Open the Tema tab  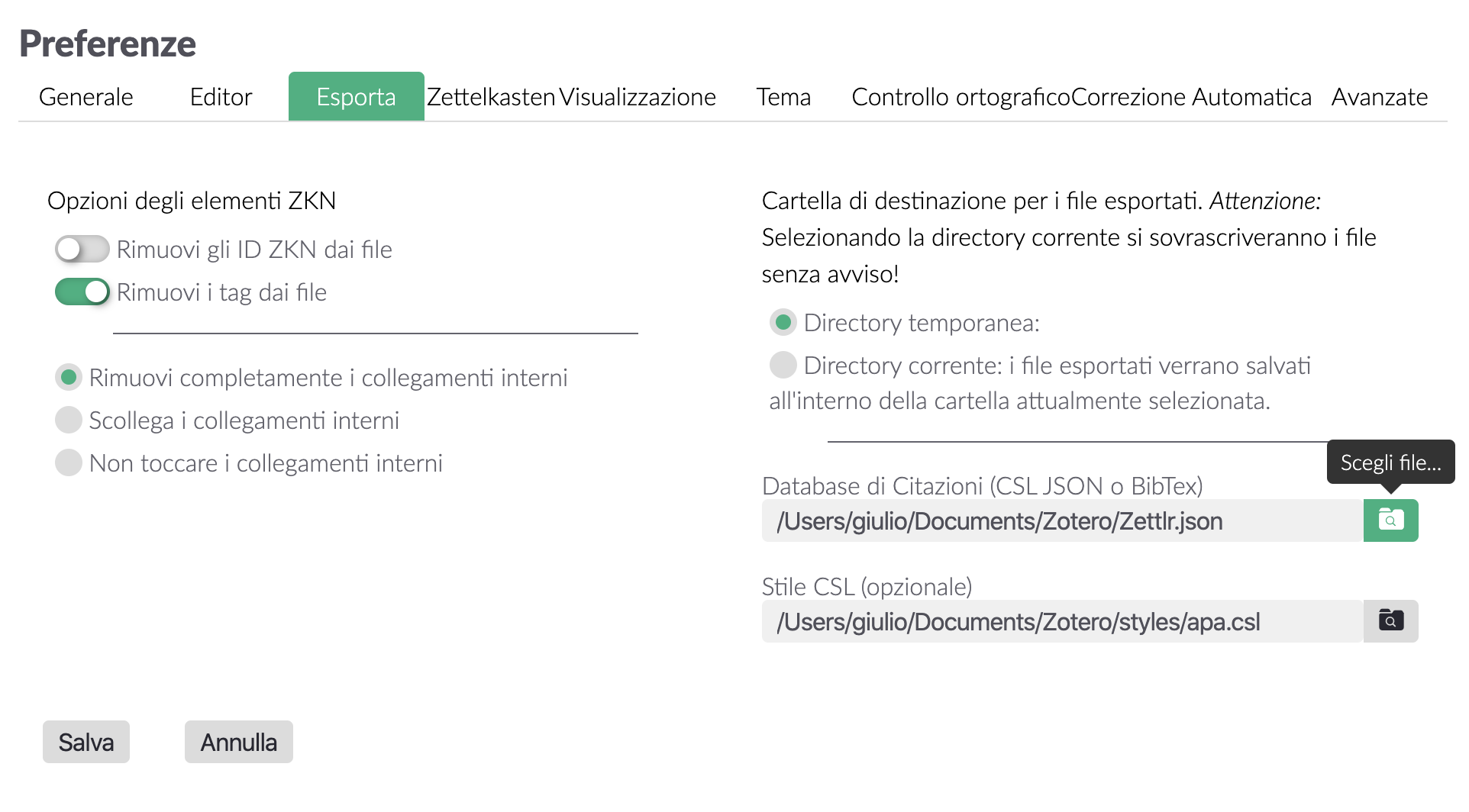click(783, 97)
